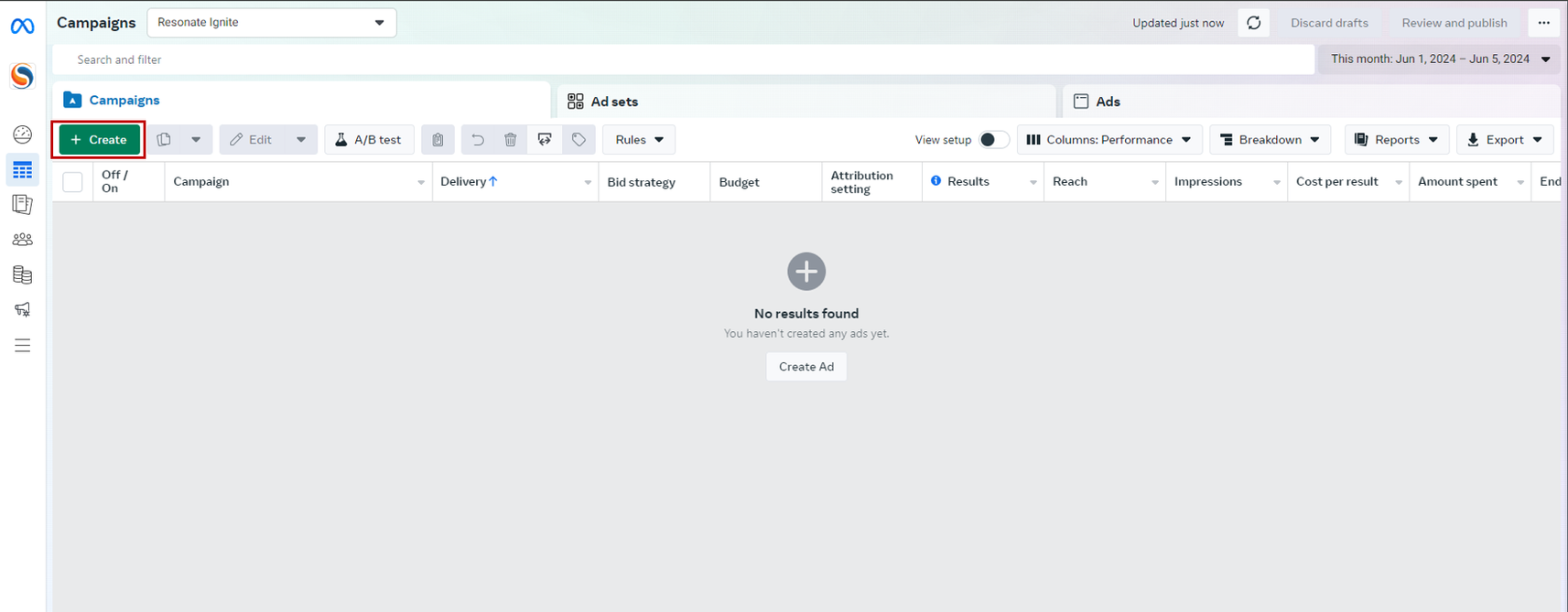Click the Search and filter field
This screenshot has width=1568, height=612.
pos(684,59)
